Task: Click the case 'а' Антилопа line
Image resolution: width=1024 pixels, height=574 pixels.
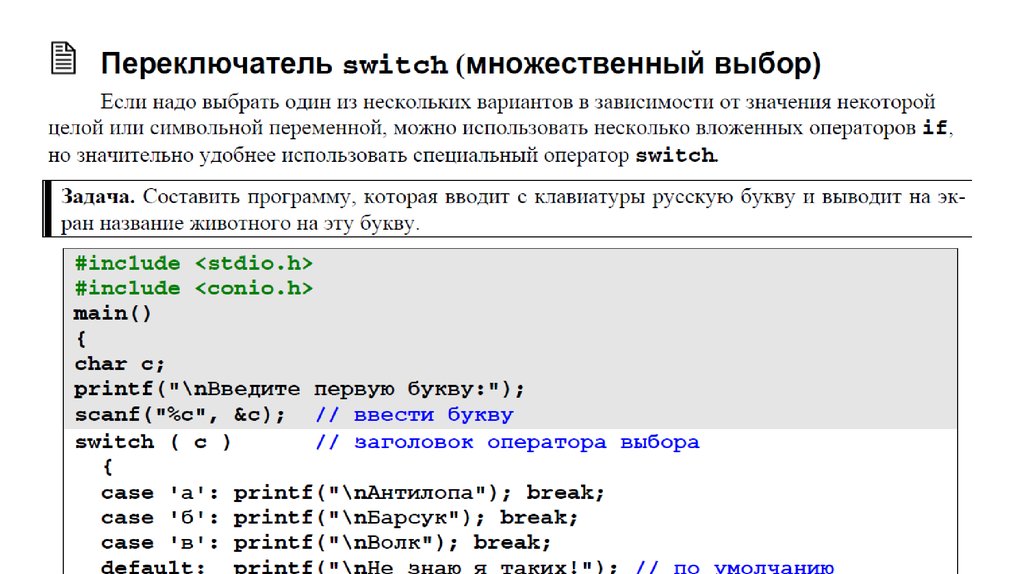Action: point(353,493)
